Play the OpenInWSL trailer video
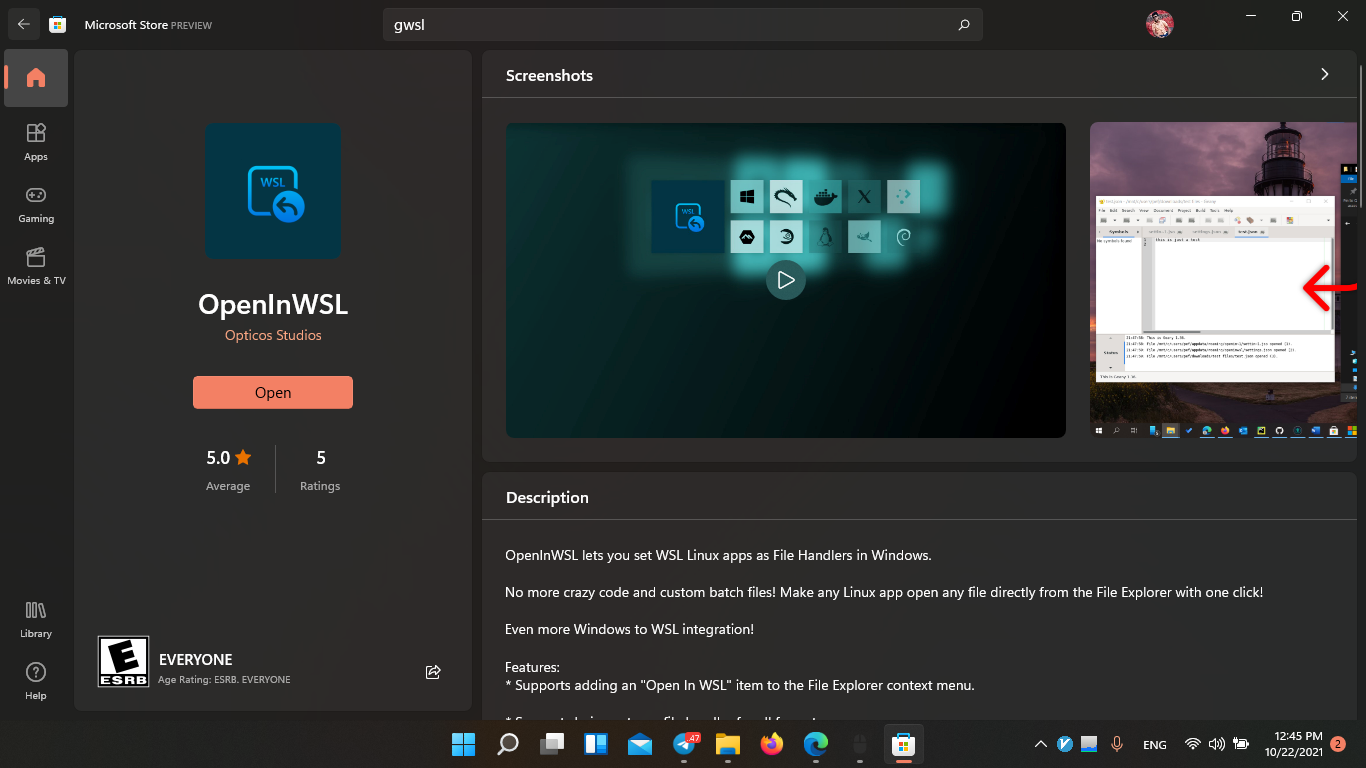Image resolution: width=1366 pixels, height=768 pixels. tap(786, 280)
